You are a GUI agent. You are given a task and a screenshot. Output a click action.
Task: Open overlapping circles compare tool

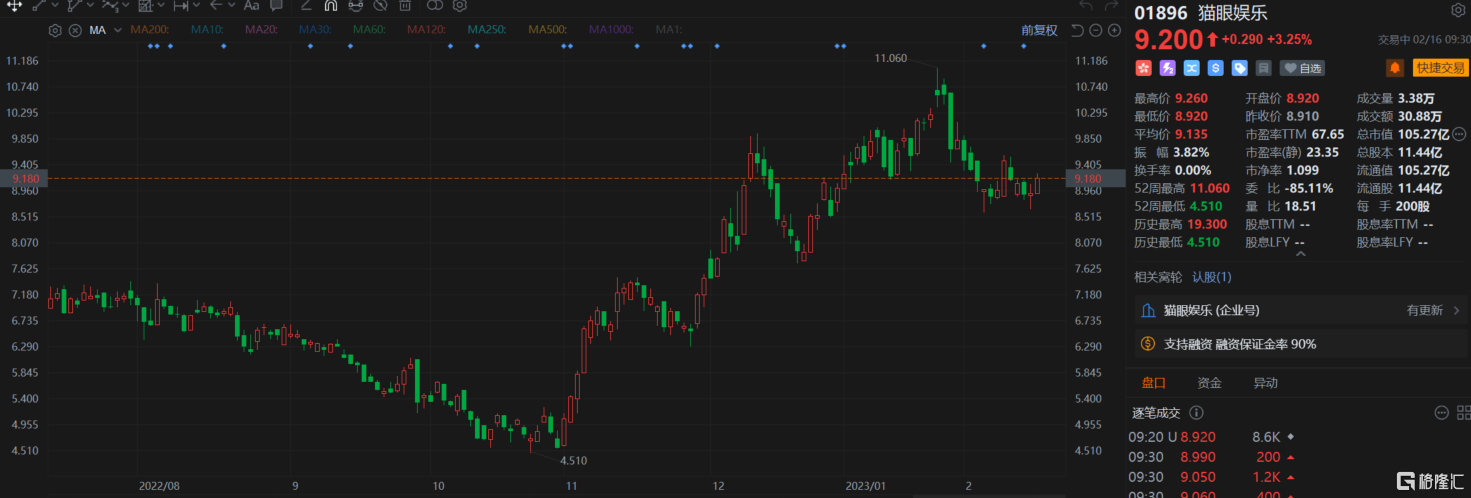(434, 5)
